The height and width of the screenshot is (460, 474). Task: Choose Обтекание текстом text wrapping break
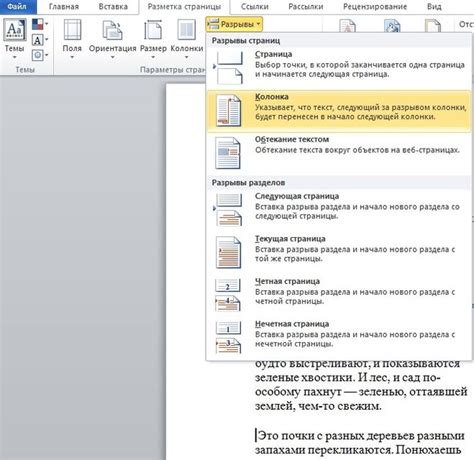coord(339,153)
